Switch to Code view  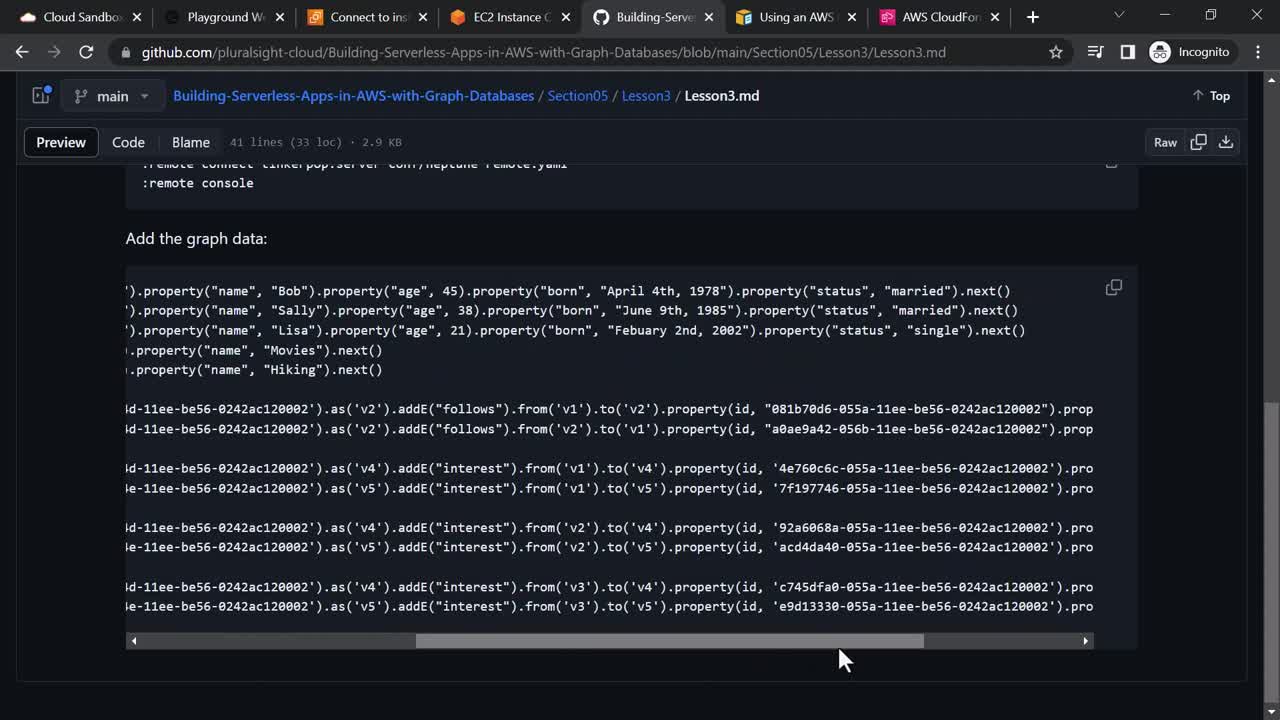[x=128, y=142]
